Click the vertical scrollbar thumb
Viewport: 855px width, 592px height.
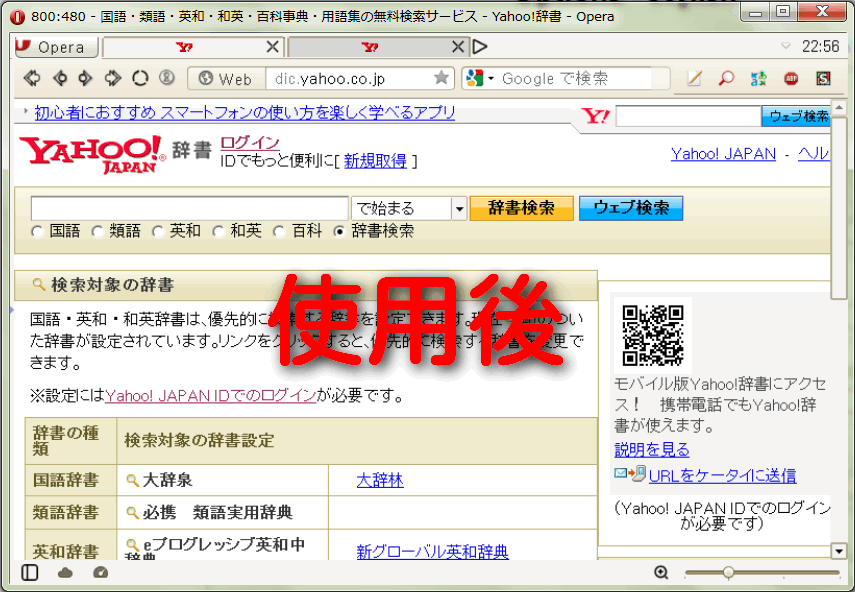click(839, 206)
